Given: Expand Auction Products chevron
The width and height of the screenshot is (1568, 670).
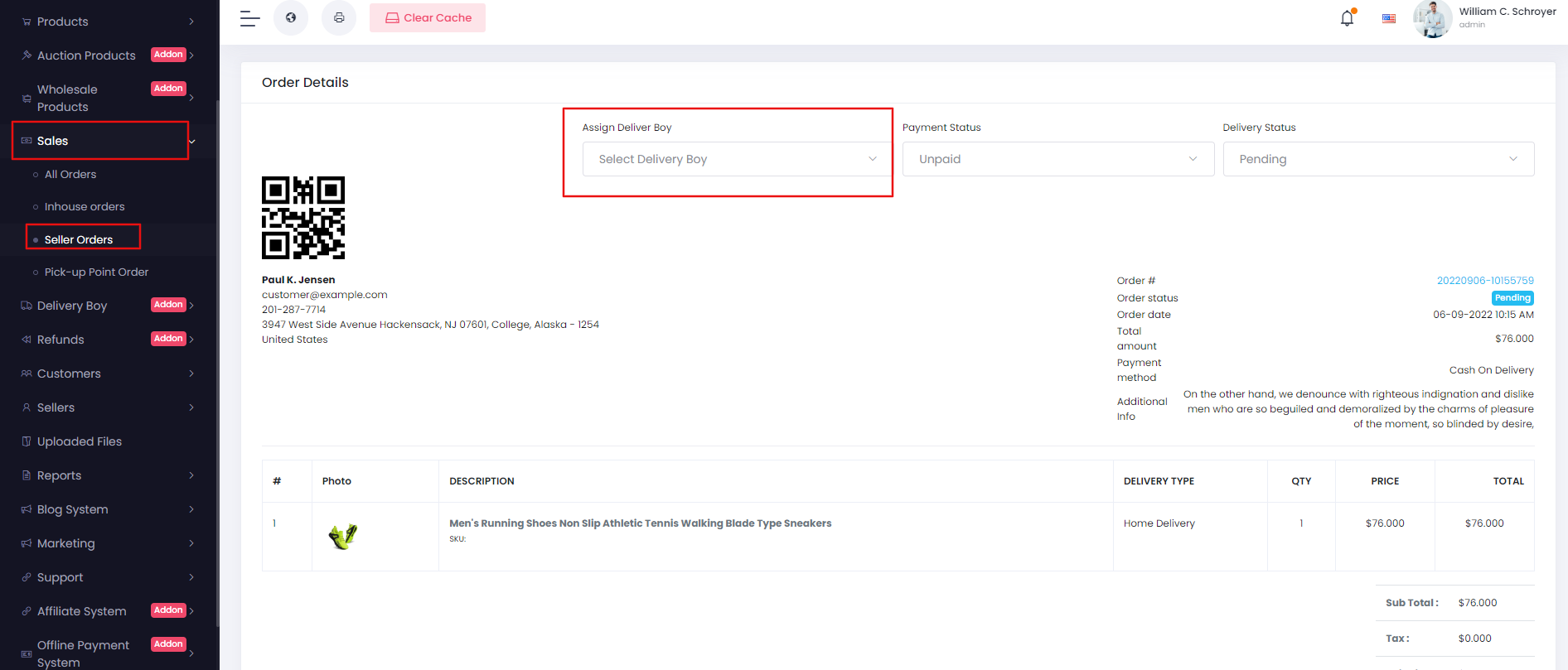Looking at the screenshot, I should pyautogui.click(x=191, y=55).
